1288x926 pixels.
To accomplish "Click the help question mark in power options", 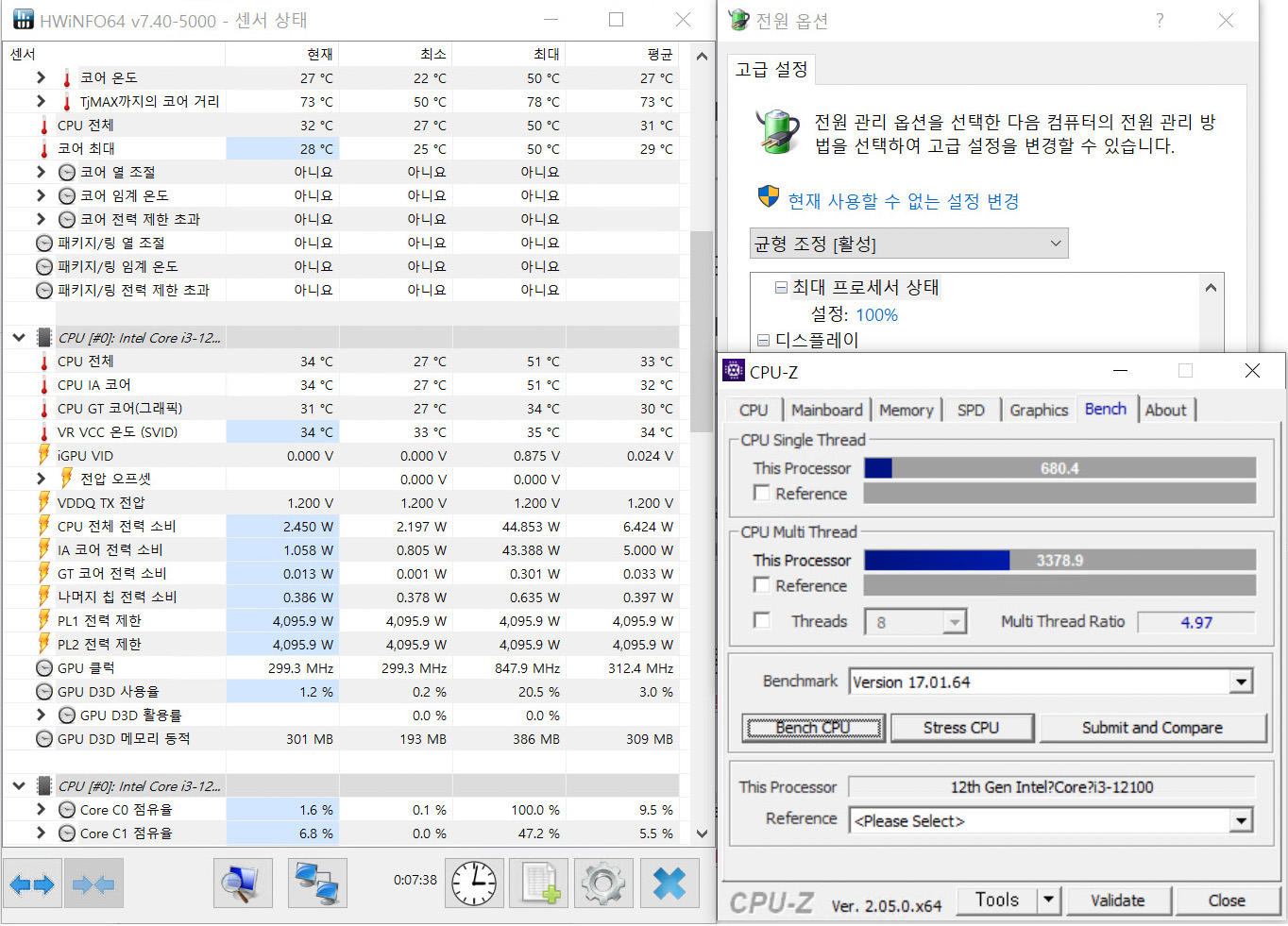I will coord(1160,20).
